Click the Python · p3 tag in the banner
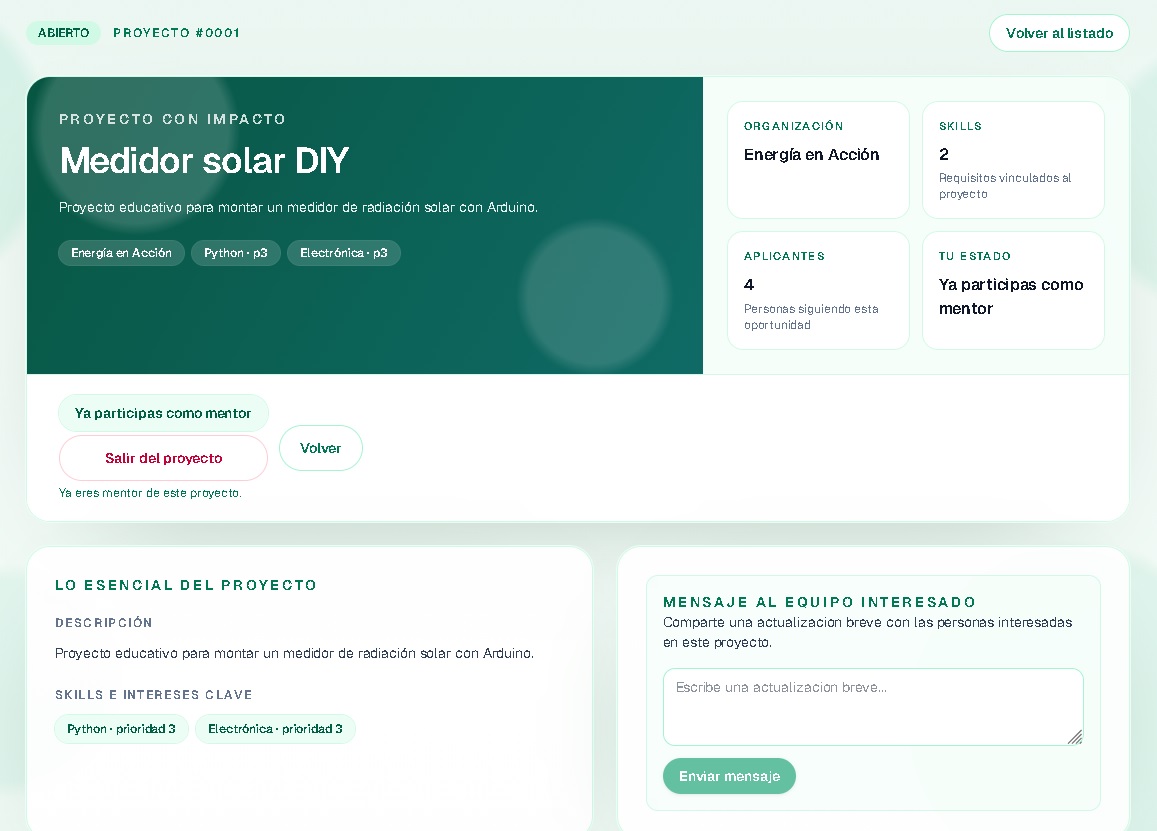1157x831 pixels. pyautogui.click(x=236, y=253)
